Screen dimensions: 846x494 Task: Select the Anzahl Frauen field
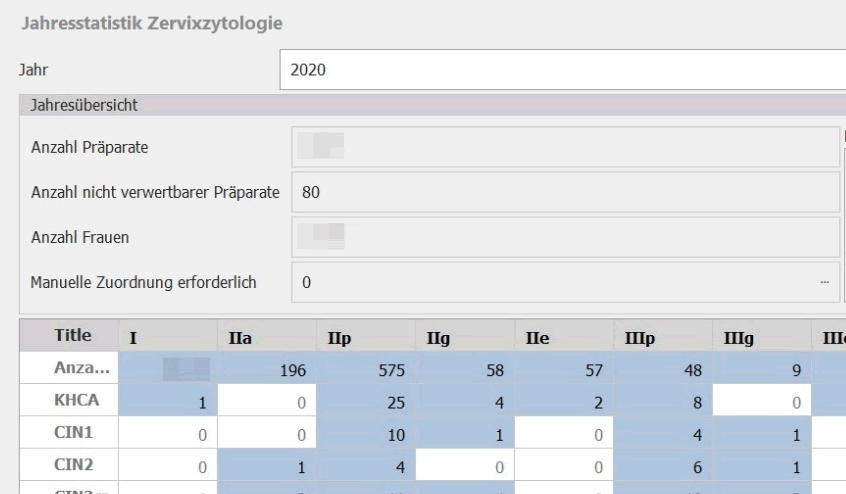[565, 237]
